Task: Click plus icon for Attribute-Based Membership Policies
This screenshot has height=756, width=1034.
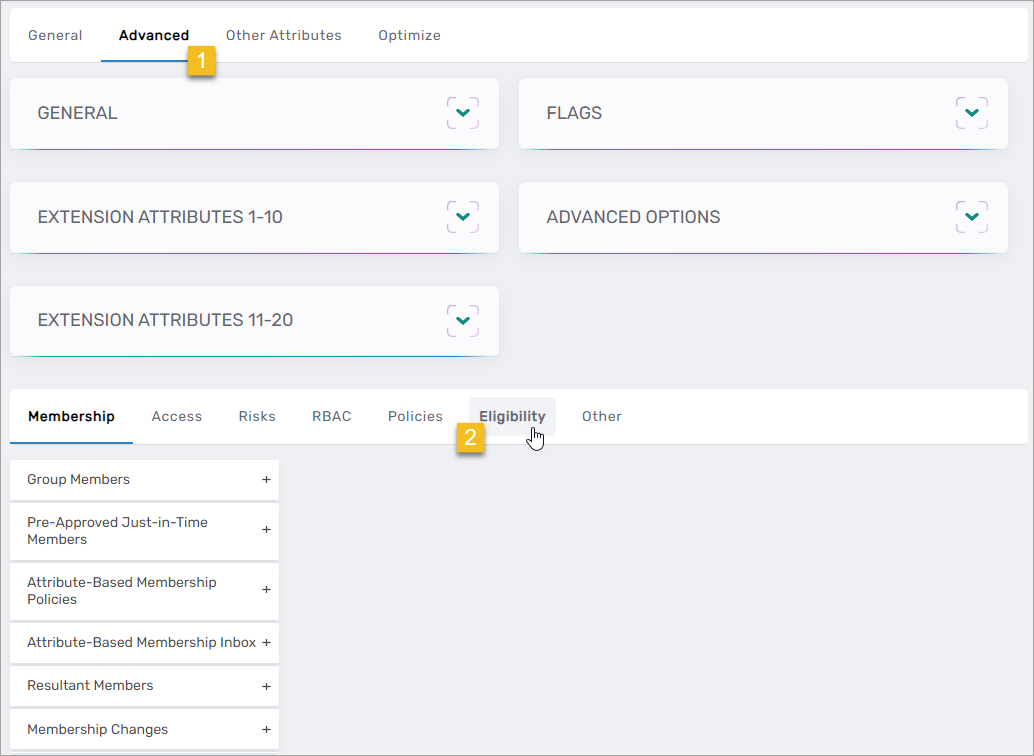Action: (266, 590)
